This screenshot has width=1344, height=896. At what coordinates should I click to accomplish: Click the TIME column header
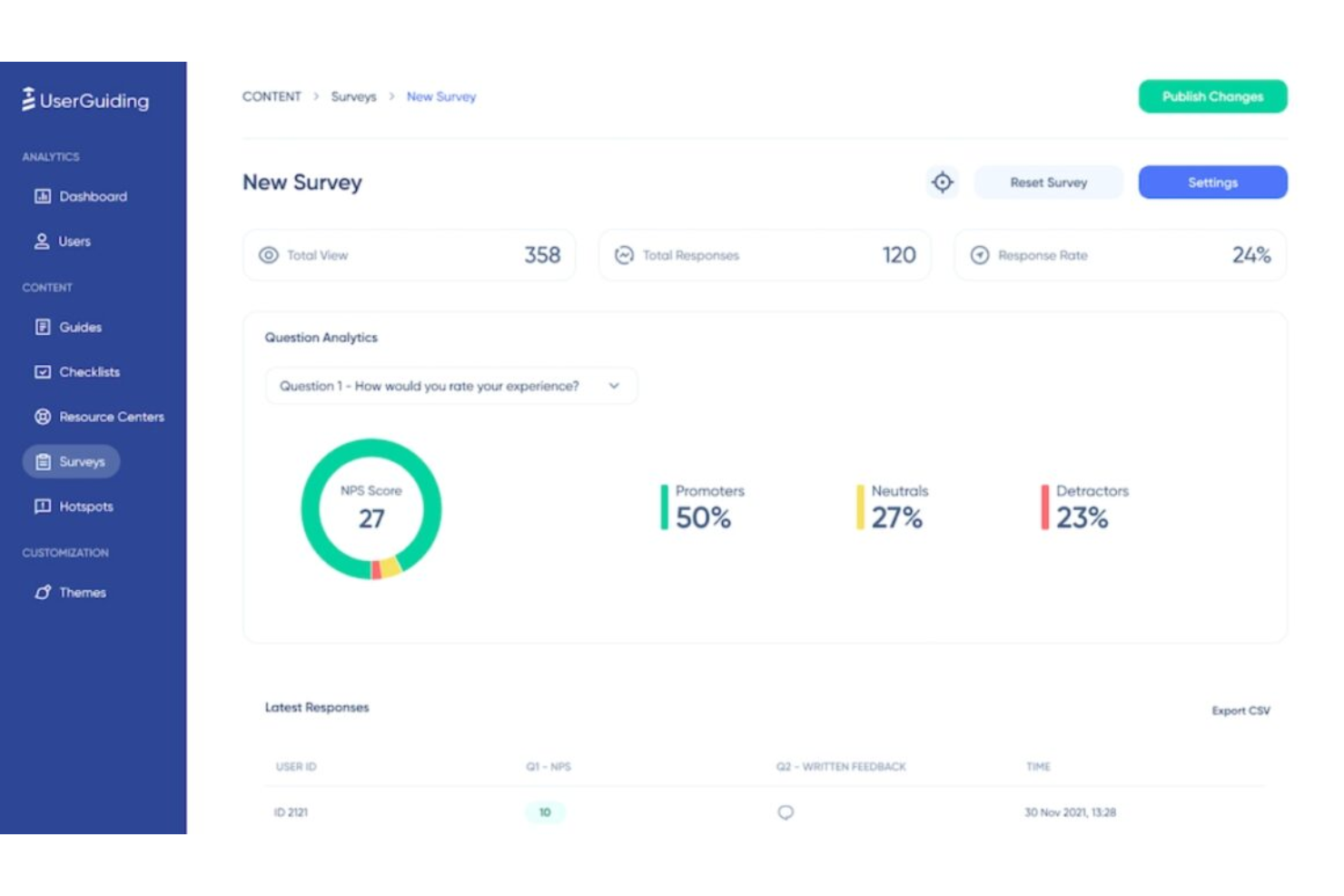coord(1038,767)
